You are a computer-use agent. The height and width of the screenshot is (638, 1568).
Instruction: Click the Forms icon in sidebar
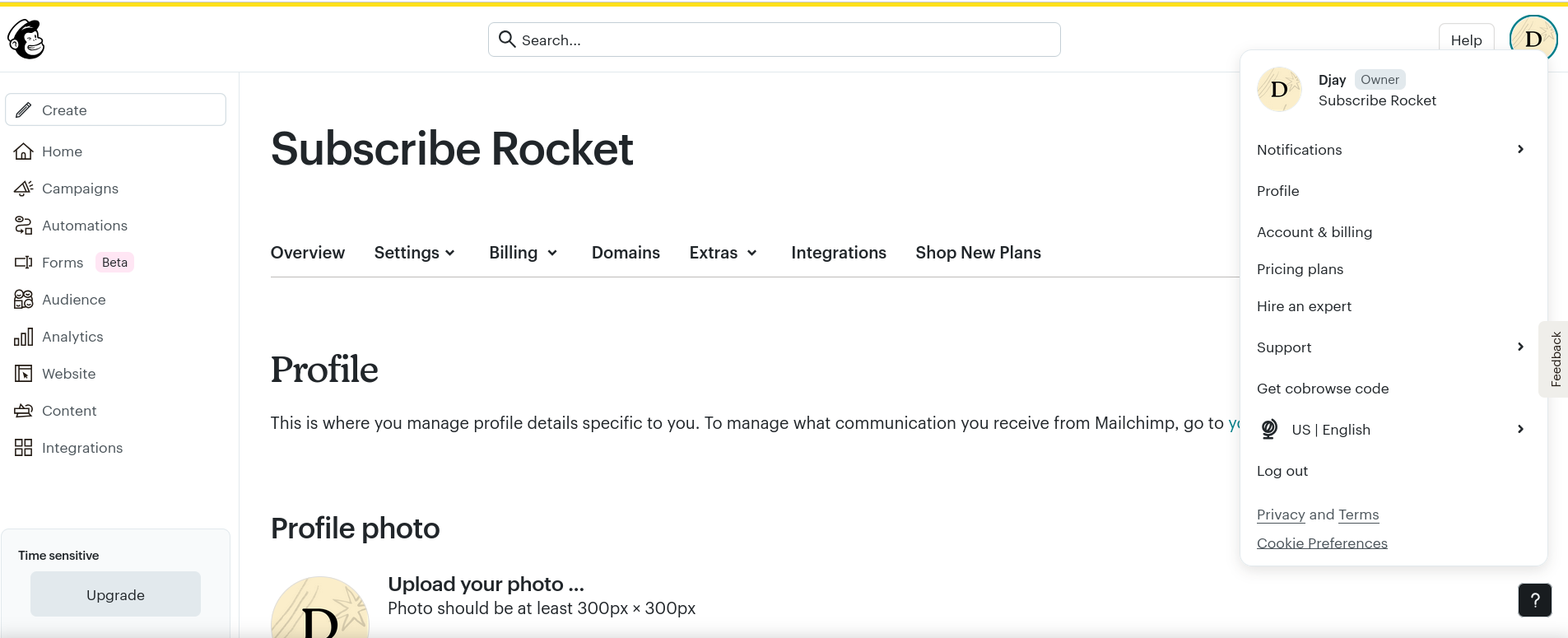tap(24, 263)
